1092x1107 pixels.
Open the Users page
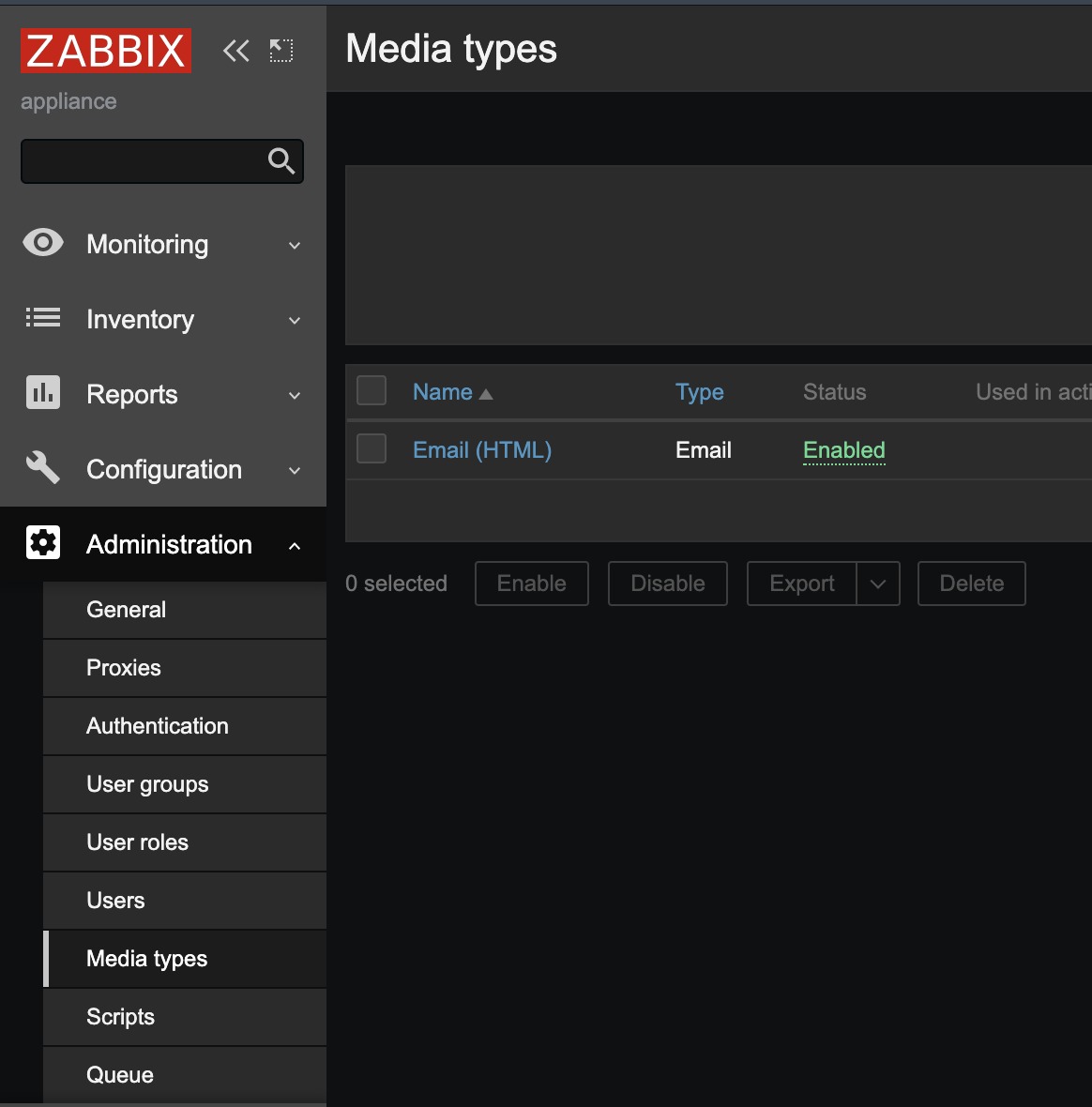pos(185,901)
